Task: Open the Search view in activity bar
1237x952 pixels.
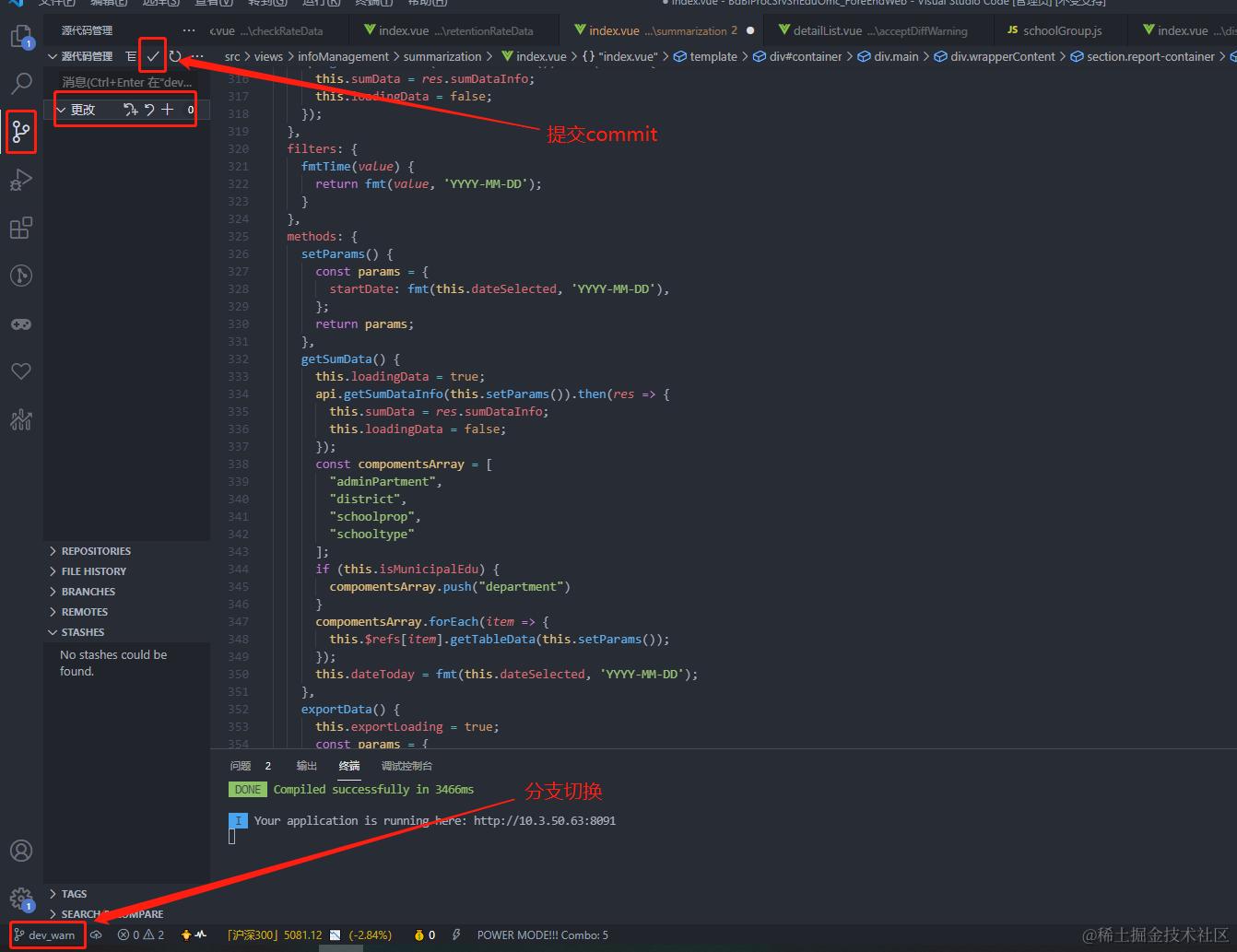Action: coord(20,84)
